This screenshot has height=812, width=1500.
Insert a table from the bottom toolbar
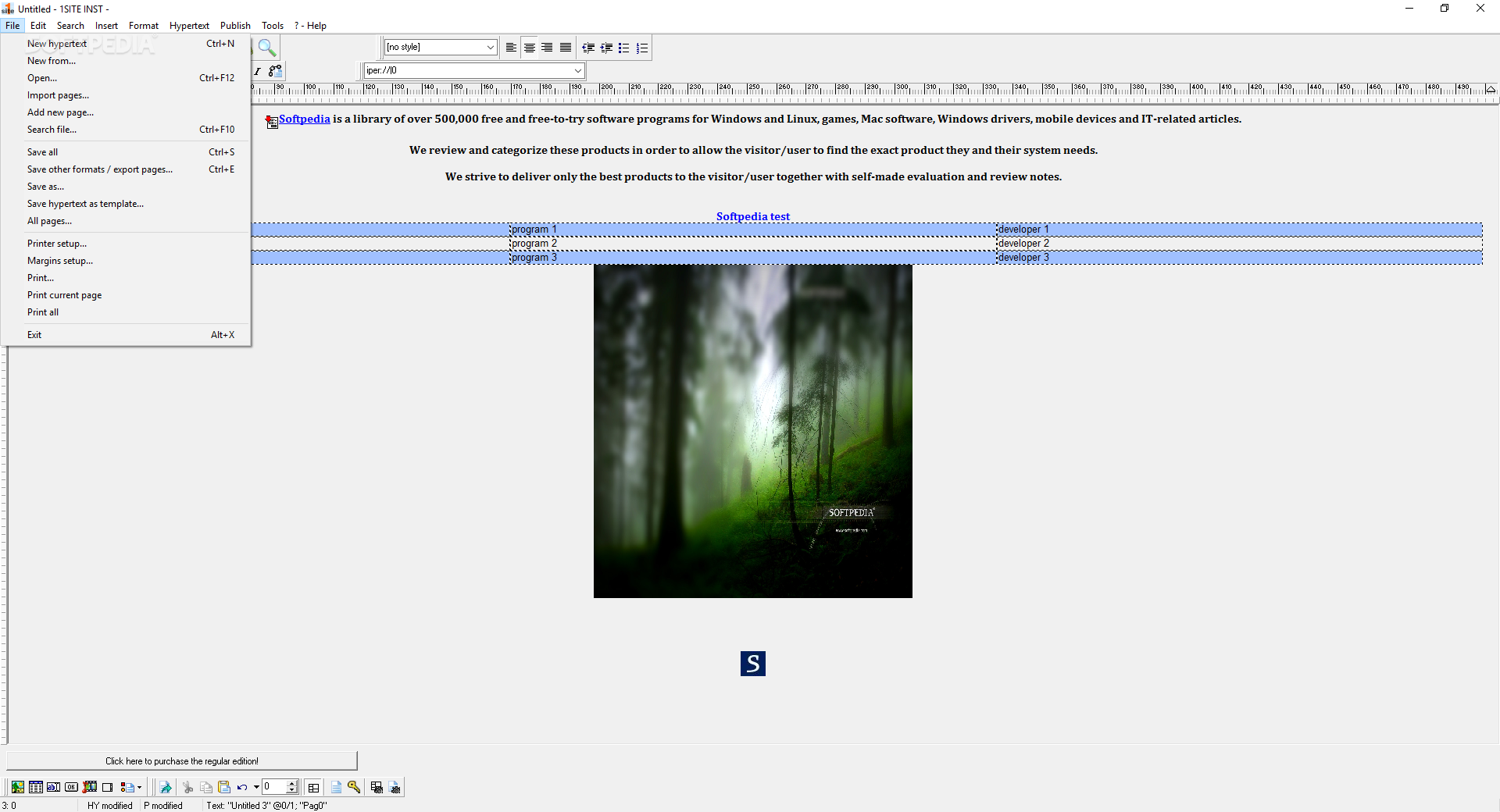pos(35,787)
